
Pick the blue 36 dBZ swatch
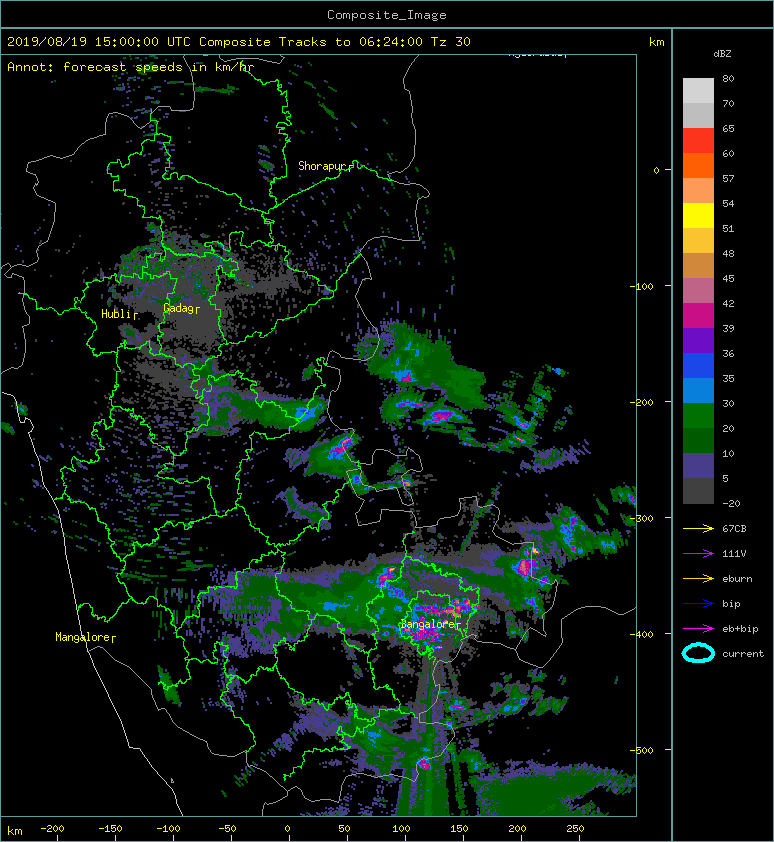[x=698, y=365]
